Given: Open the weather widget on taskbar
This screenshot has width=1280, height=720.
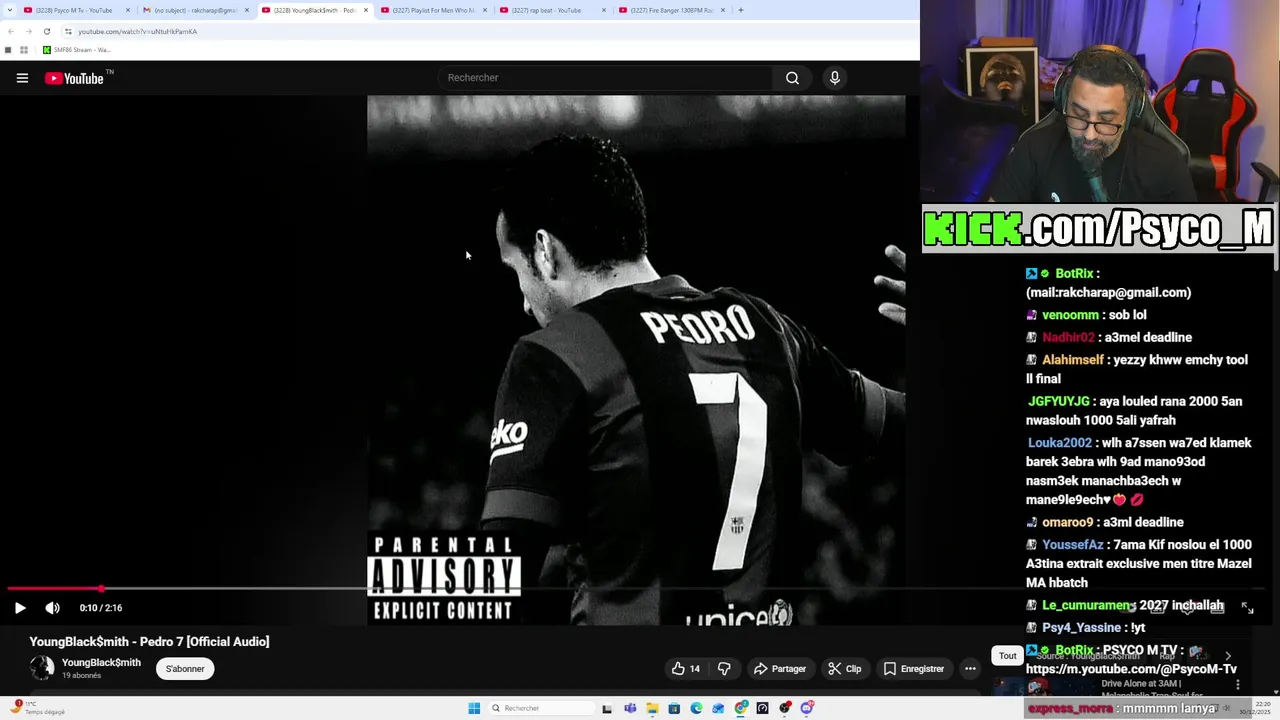Looking at the screenshot, I should coord(35,708).
